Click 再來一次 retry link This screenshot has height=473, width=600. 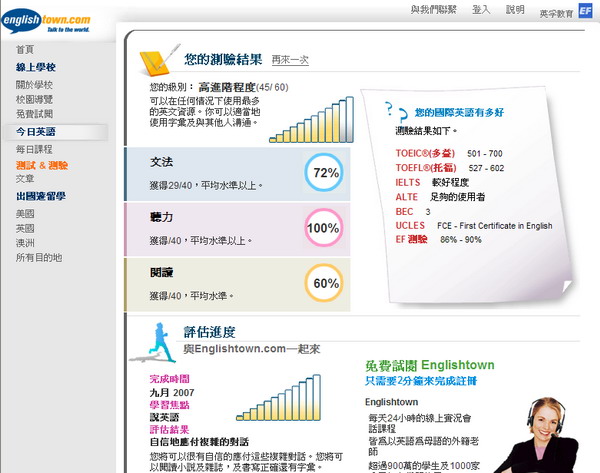click(x=290, y=60)
